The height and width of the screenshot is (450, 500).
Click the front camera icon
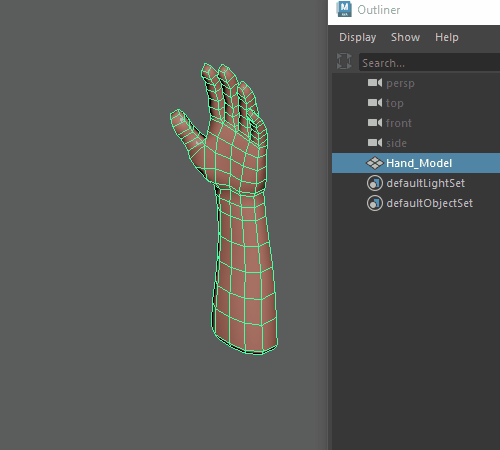pos(375,123)
